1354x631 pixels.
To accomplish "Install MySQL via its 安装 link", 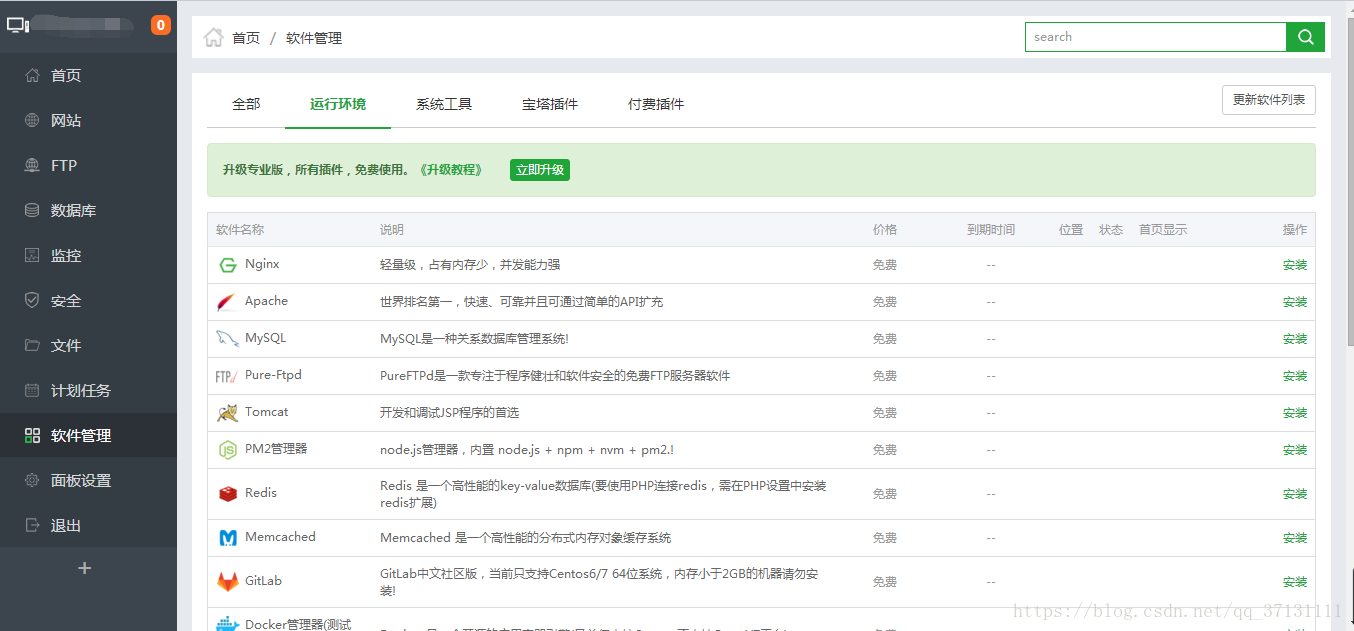I will (1295, 339).
